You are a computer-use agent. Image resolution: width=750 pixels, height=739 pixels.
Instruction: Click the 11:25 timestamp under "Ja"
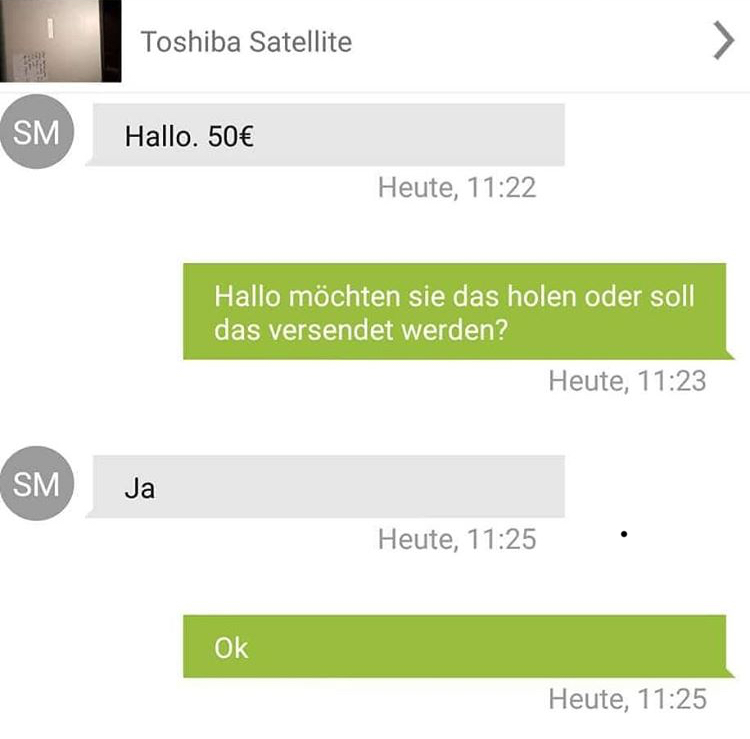coord(457,539)
